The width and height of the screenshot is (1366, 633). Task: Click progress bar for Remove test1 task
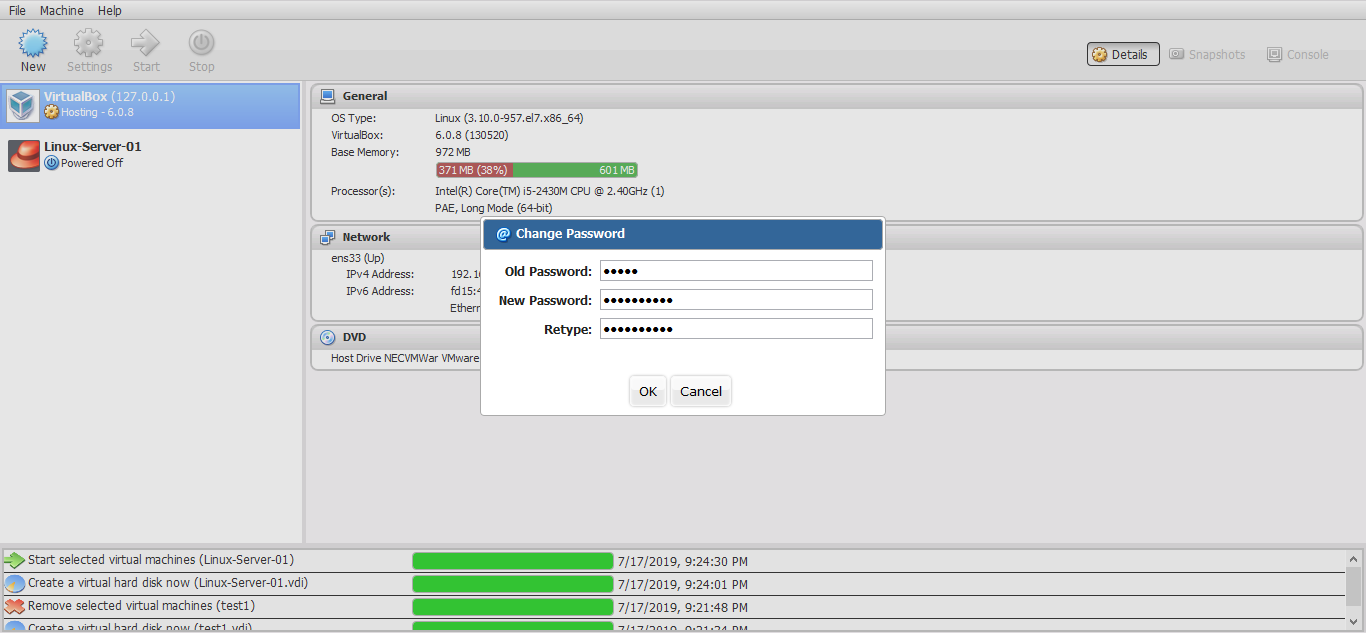coord(512,607)
